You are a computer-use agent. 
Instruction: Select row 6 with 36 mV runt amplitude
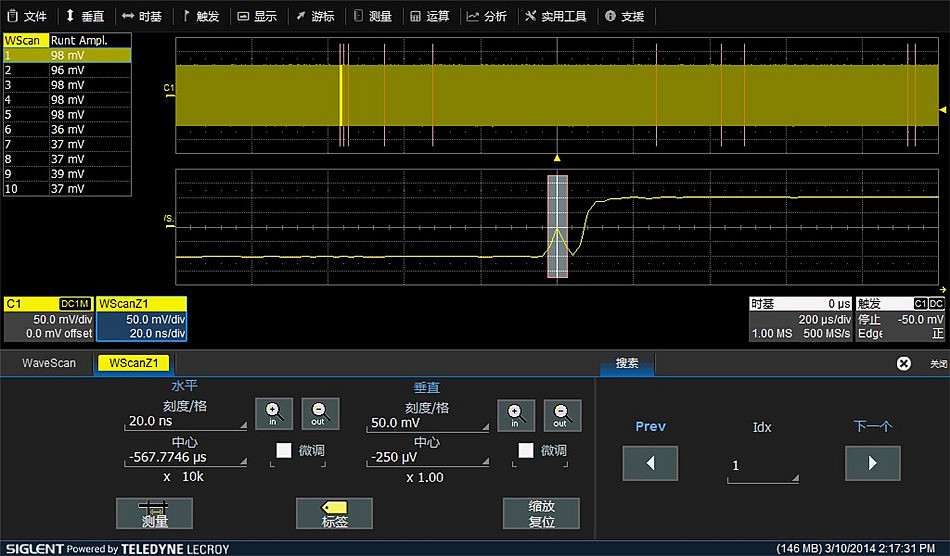pos(67,130)
